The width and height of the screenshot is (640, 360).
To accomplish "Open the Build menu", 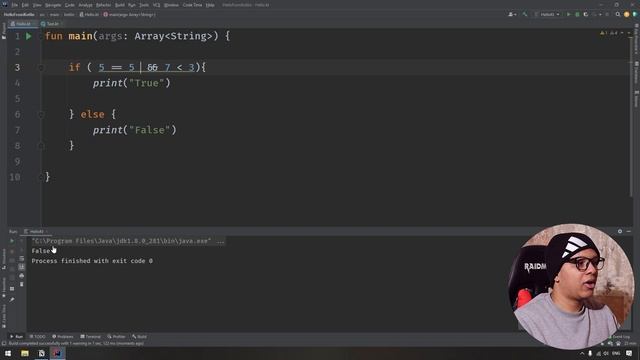I will (120, 5).
